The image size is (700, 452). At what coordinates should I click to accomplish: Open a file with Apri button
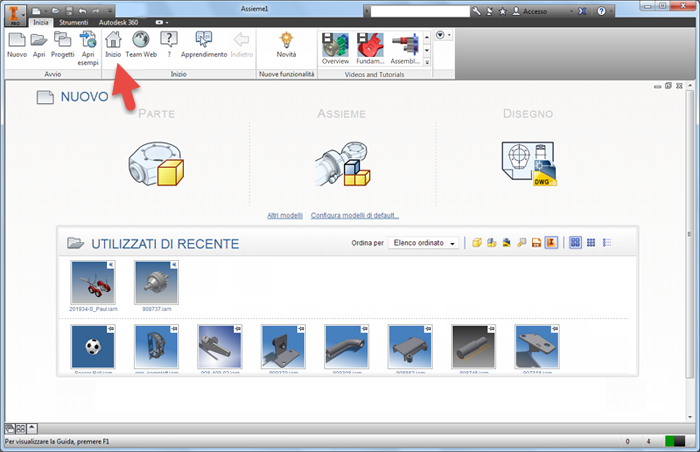pyautogui.click(x=39, y=45)
